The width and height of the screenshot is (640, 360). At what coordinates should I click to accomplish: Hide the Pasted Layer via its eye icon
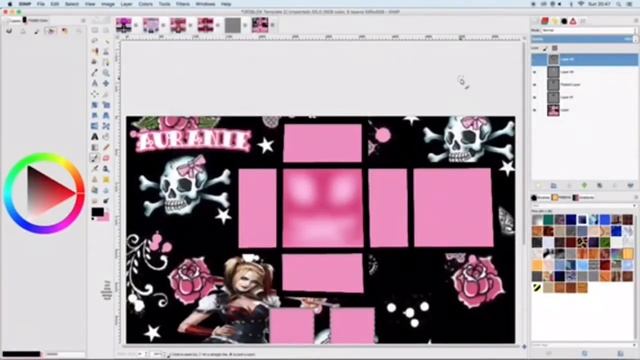coord(535,85)
